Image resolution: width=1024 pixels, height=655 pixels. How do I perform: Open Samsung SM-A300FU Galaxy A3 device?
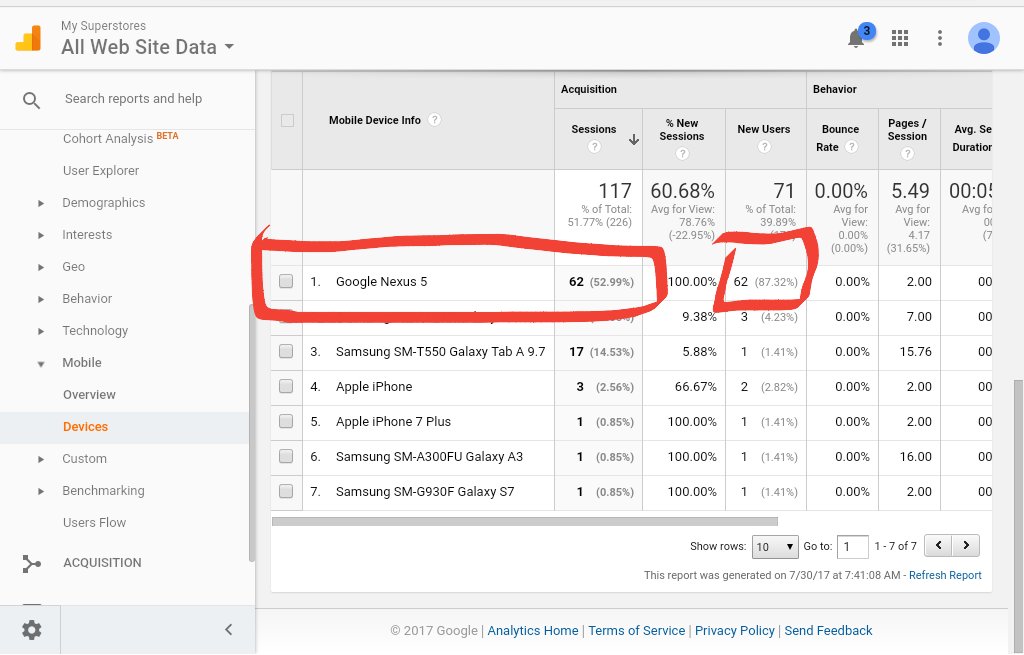[x=429, y=456]
